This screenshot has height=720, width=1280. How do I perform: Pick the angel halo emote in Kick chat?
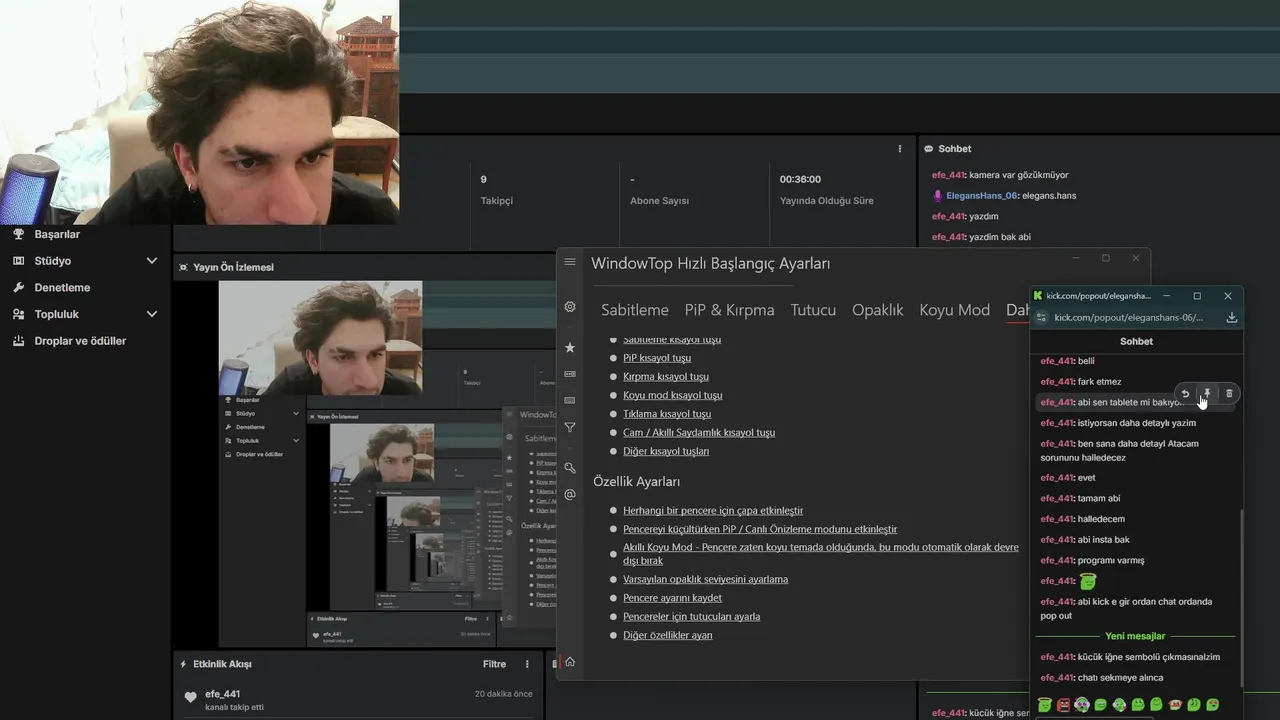1045,705
